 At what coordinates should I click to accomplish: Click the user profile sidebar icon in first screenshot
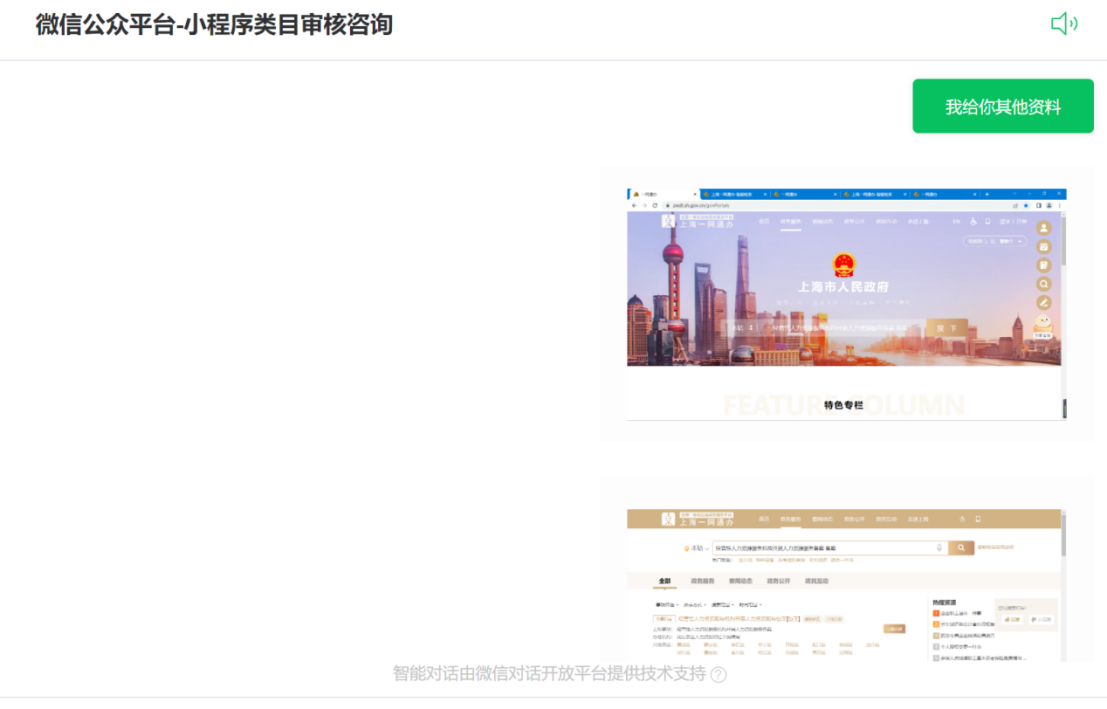pos(1043,228)
